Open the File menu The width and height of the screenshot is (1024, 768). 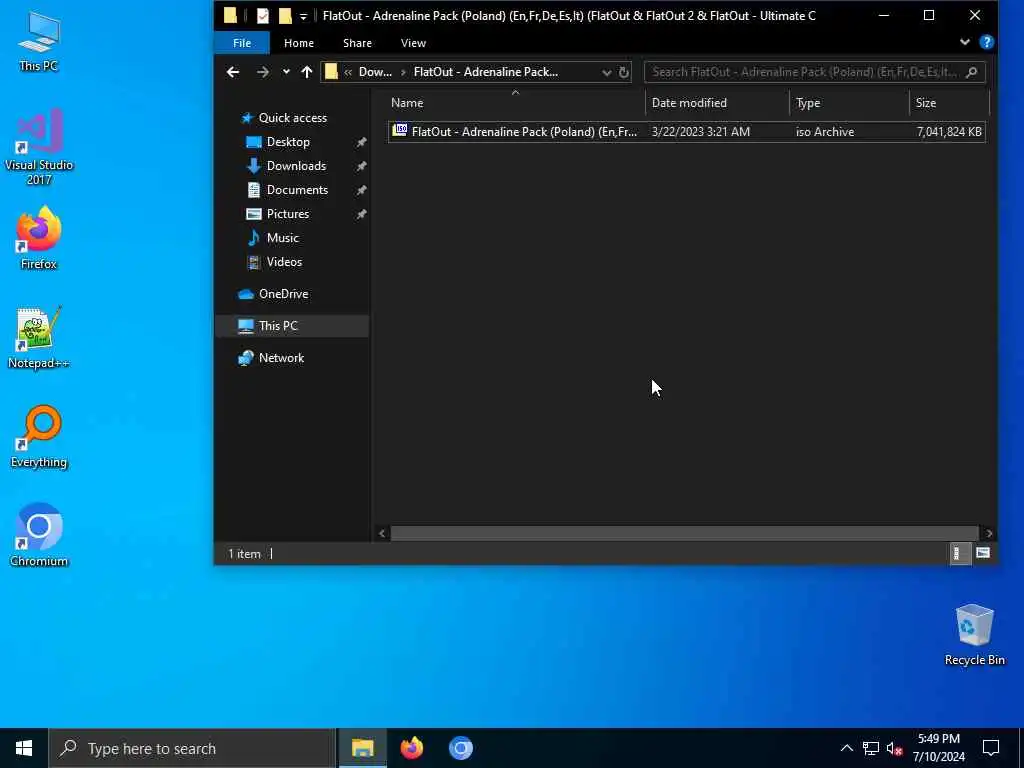242,42
